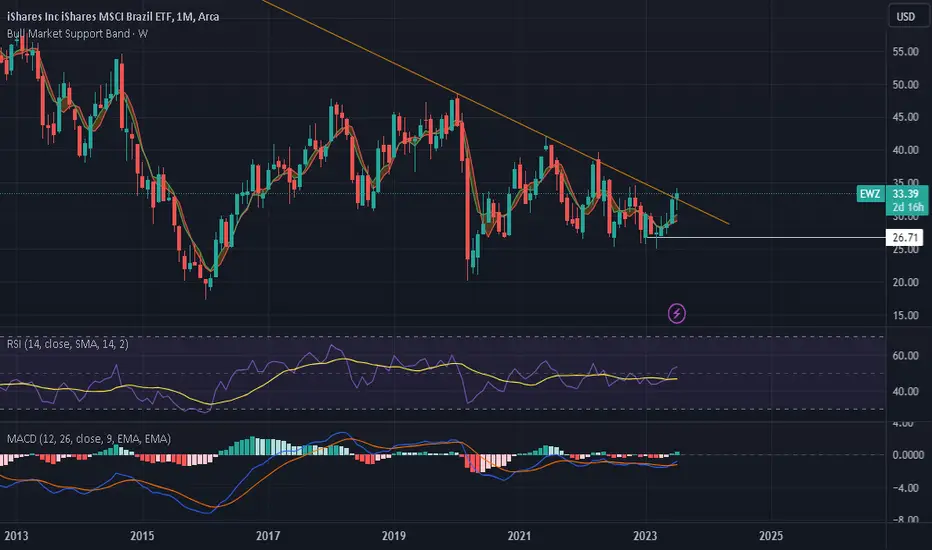
Task: Click the 15.00 price axis label
Action: coord(905,315)
